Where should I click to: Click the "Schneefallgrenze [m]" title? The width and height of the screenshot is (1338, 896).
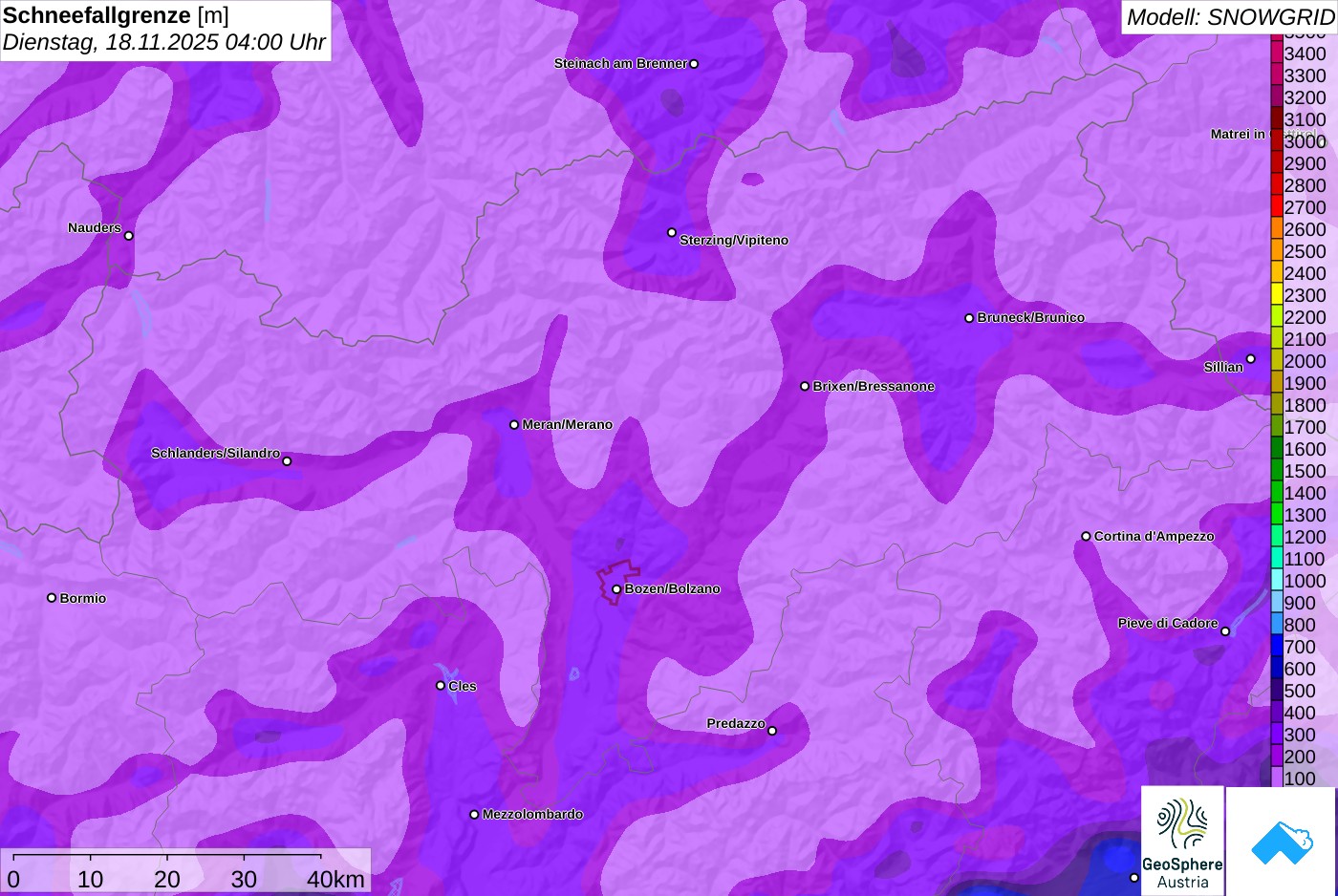tap(116, 15)
